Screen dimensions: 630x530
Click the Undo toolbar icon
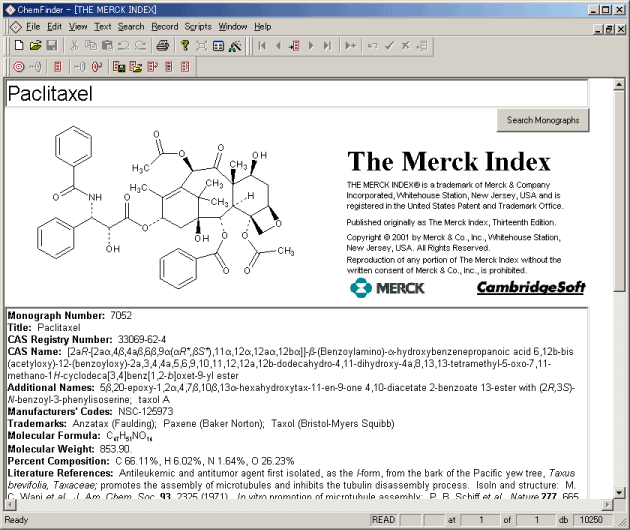(124, 45)
